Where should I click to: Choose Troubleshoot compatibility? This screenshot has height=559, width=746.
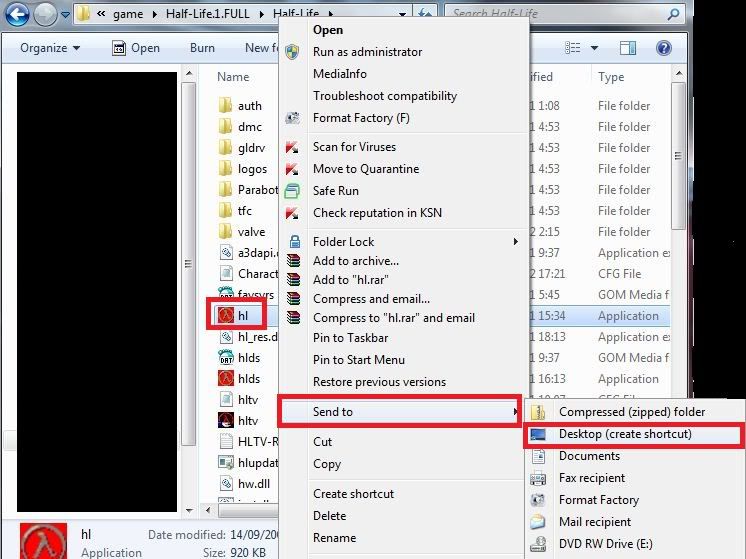pyautogui.click(x=385, y=96)
